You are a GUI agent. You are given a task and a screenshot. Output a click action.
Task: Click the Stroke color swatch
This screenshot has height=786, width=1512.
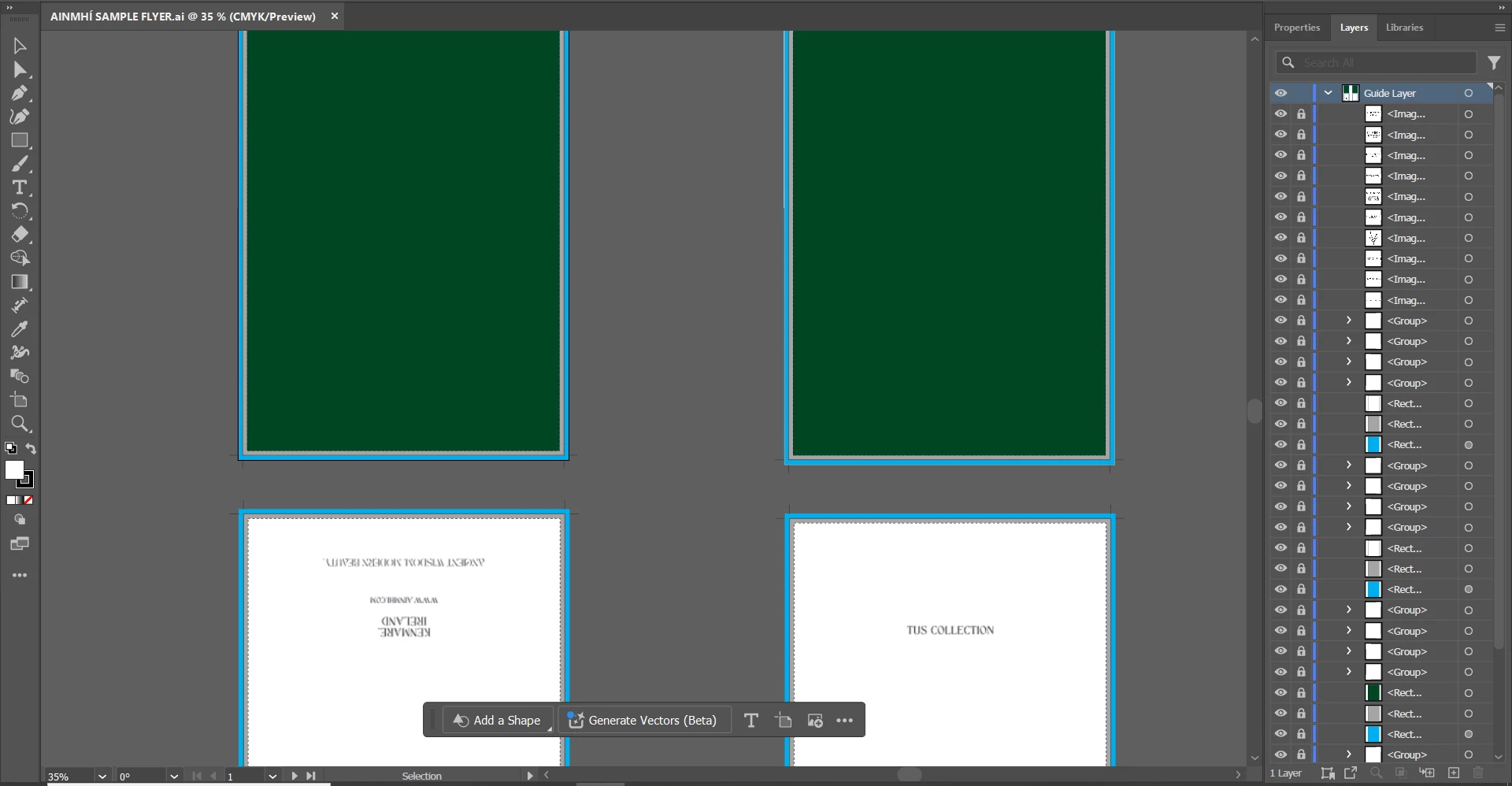[27, 480]
